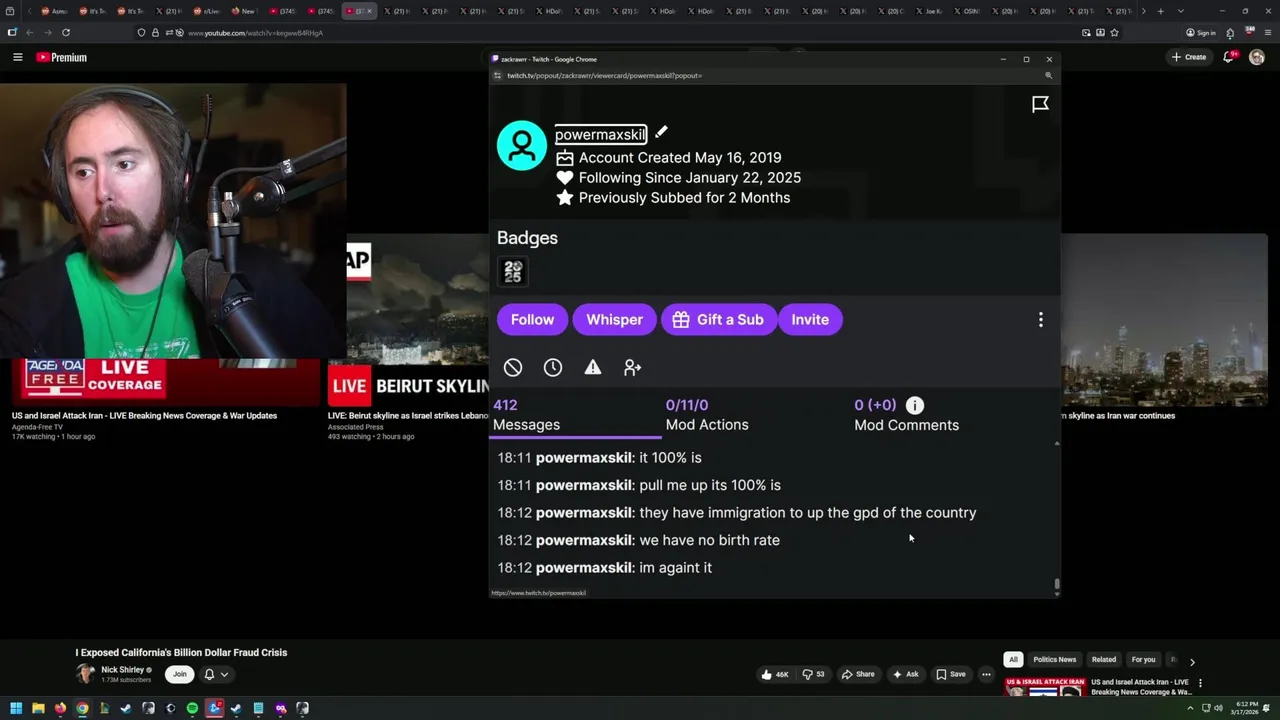Screen dimensions: 1280x720
Task: Click the ban user icon
Action: pyautogui.click(x=513, y=368)
